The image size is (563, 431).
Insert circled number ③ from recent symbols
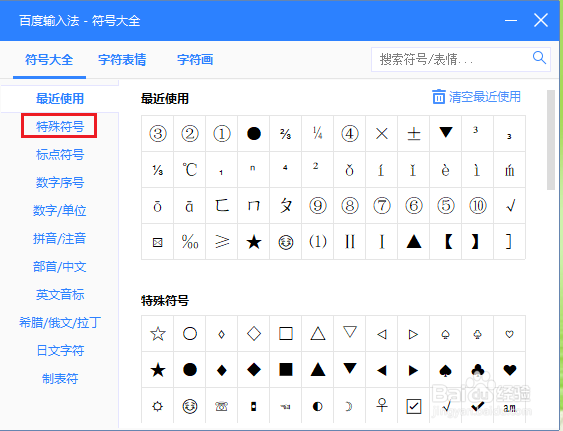(158, 134)
